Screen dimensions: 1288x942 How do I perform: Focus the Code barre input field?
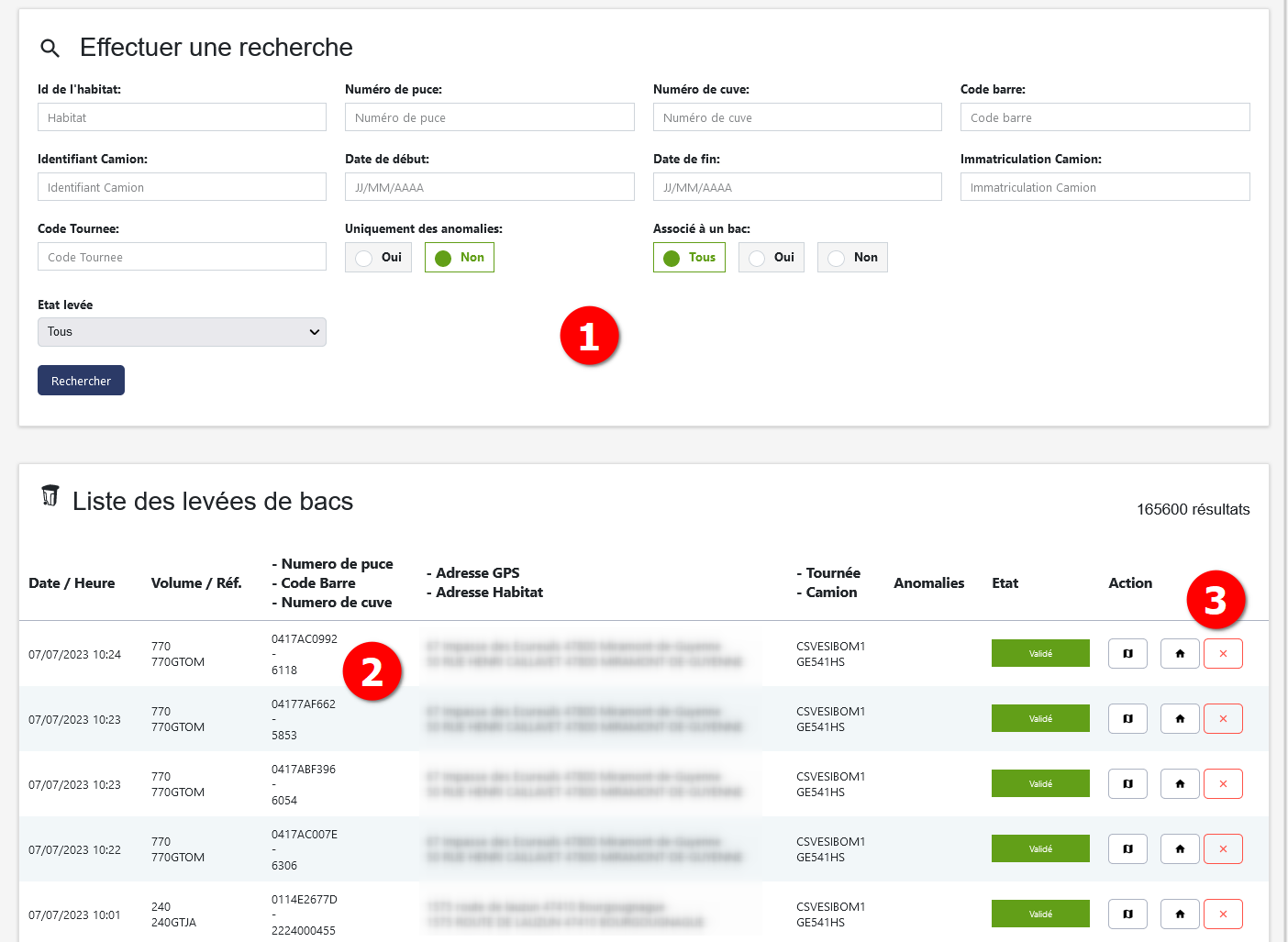(1105, 117)
